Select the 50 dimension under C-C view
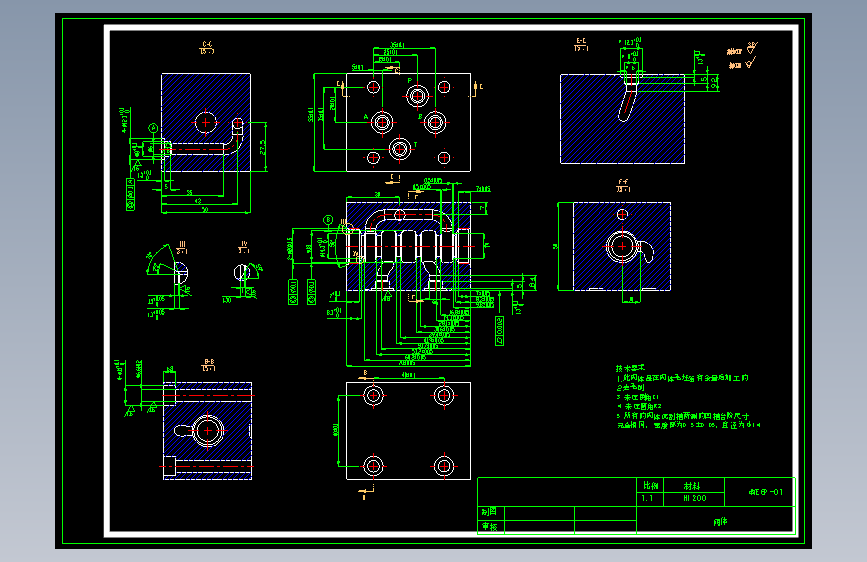 [x=205, y=210]
